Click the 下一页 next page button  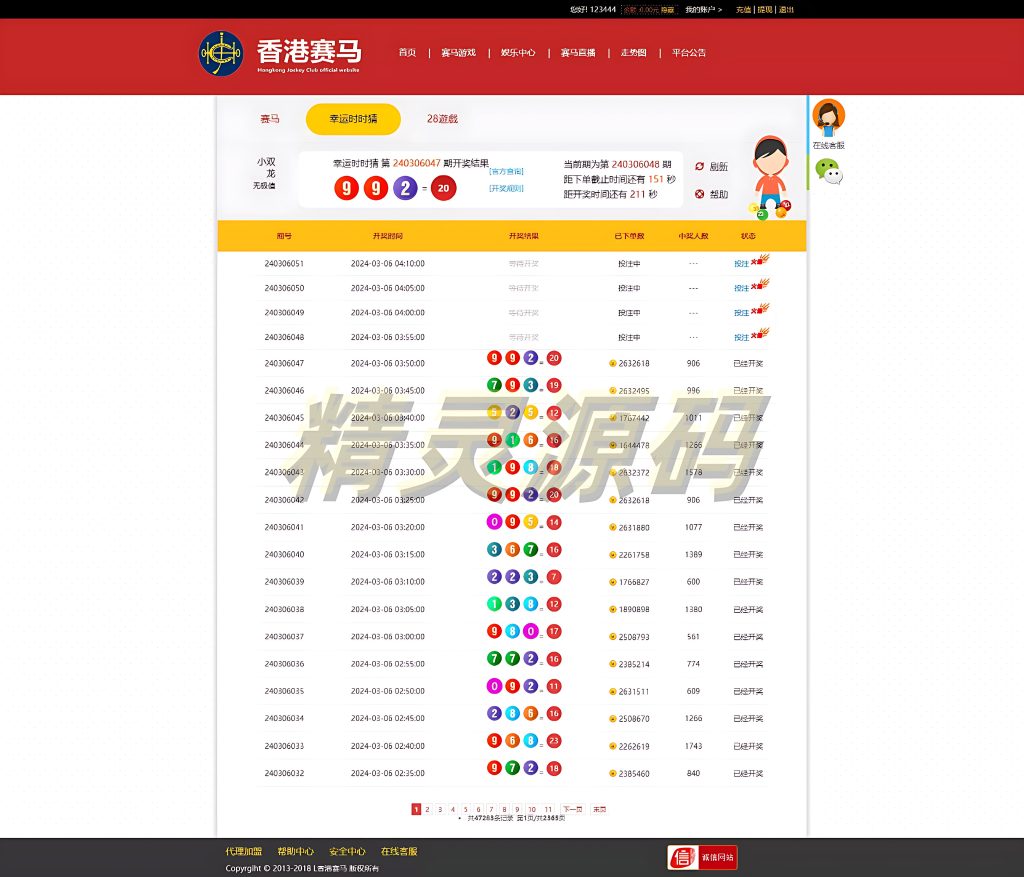coord(572,810)
